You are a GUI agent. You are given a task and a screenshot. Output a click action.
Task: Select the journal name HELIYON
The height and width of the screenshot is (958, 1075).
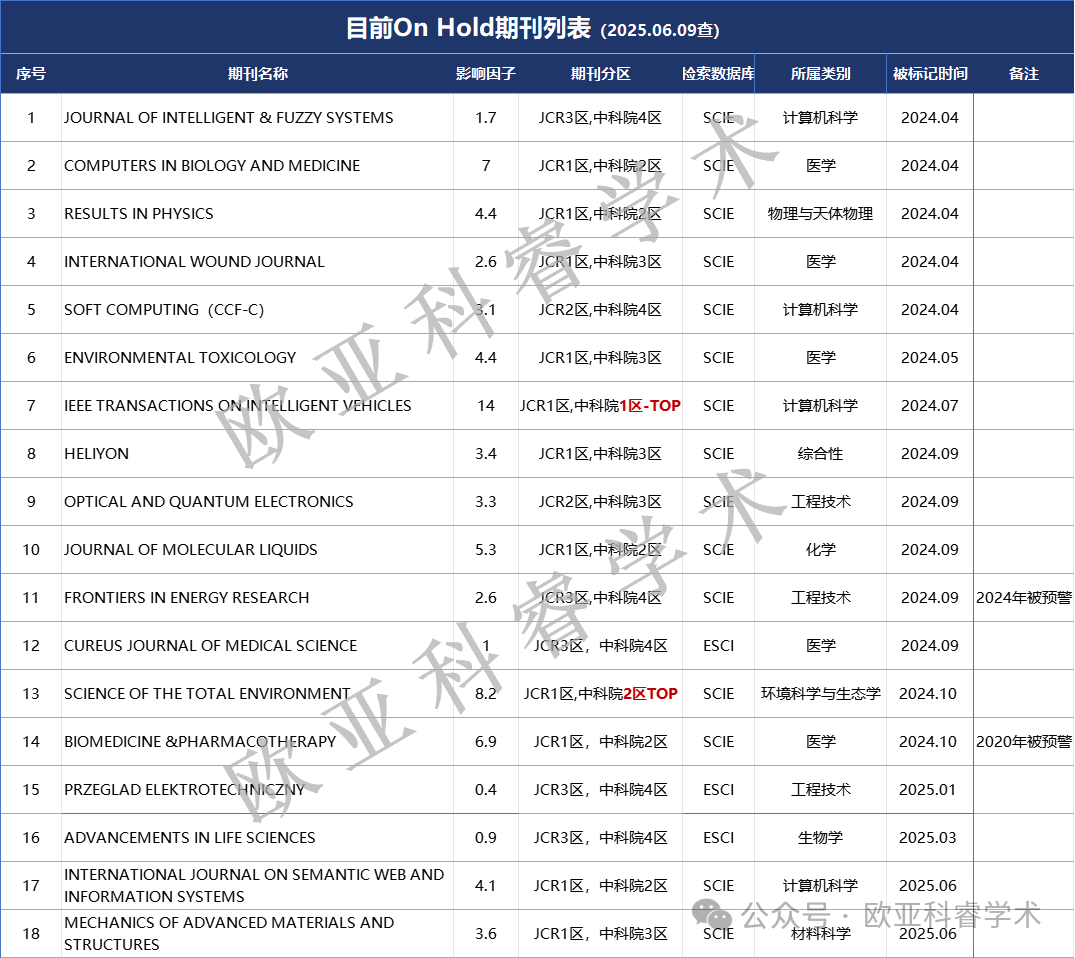[x=97, y=453]
